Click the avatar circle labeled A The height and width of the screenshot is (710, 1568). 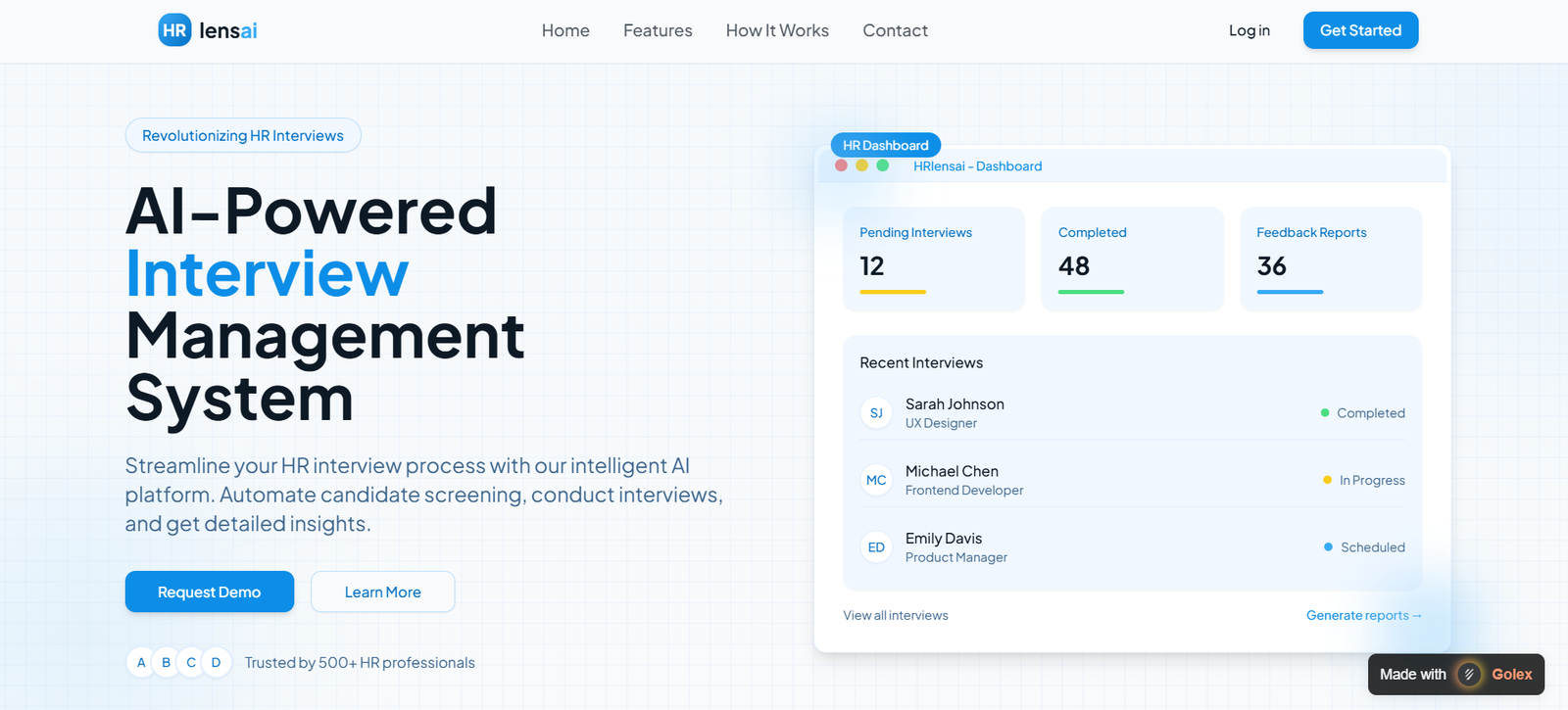click(x=141, y=663)
